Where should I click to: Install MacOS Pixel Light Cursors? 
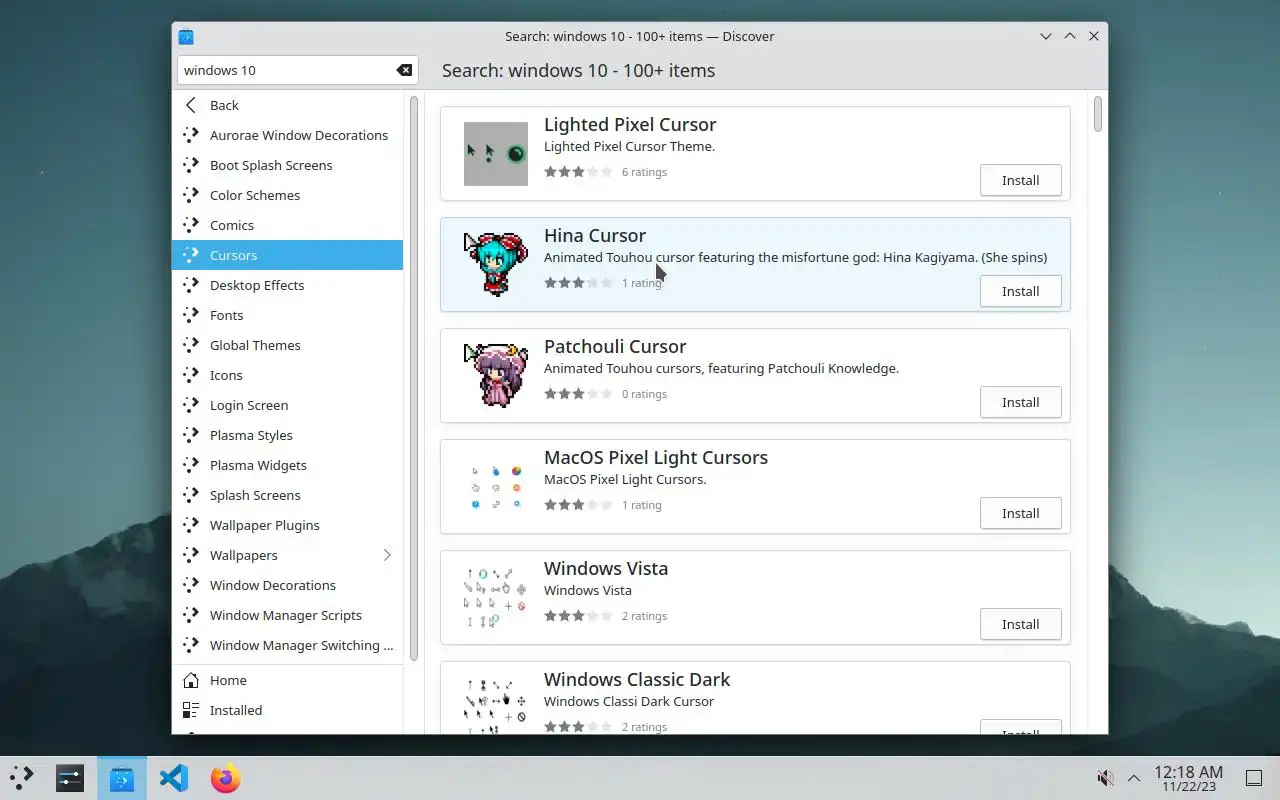pyautogui.click(x=1020, y=513)
